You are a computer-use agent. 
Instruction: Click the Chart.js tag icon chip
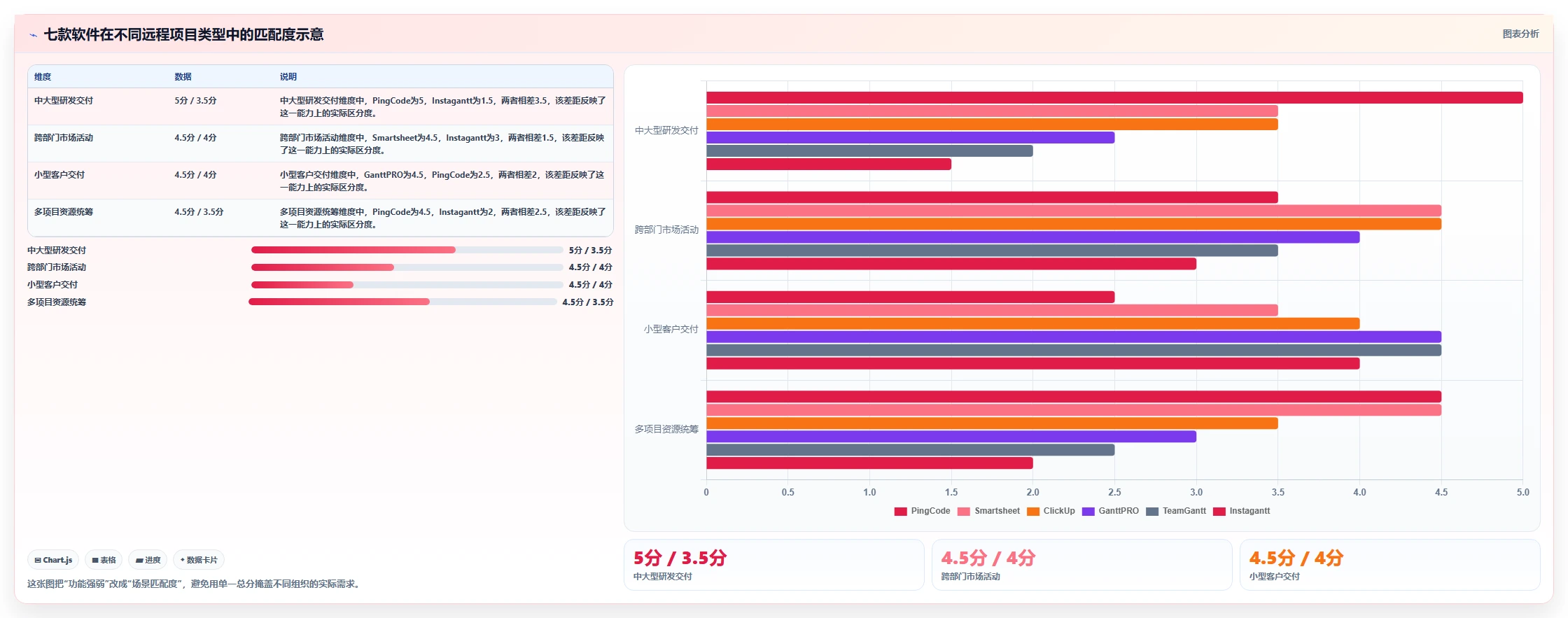[x=53, y=560]
